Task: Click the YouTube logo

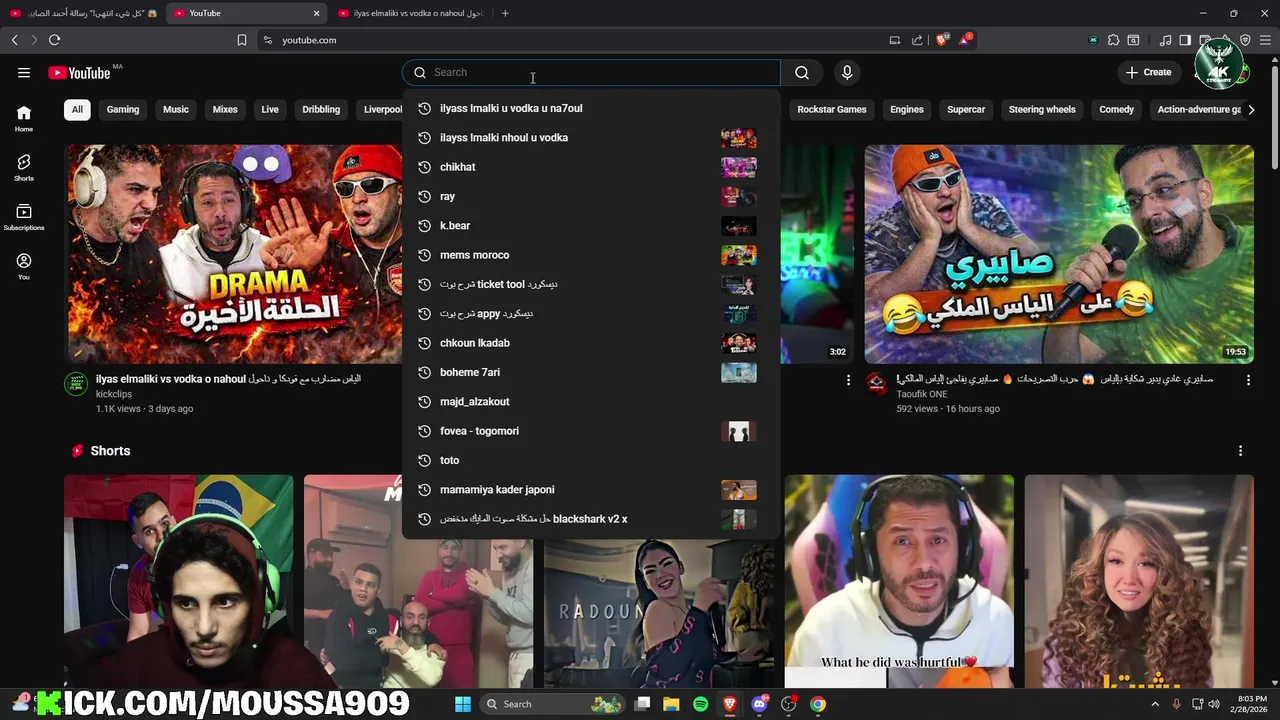Action: tap(80, 72)
